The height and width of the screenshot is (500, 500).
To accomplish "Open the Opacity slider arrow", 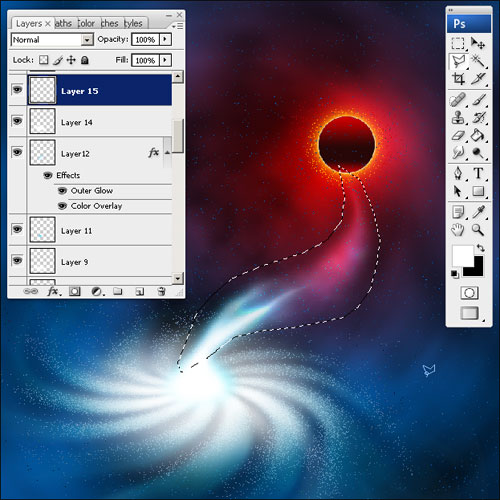I will (165, 39).
